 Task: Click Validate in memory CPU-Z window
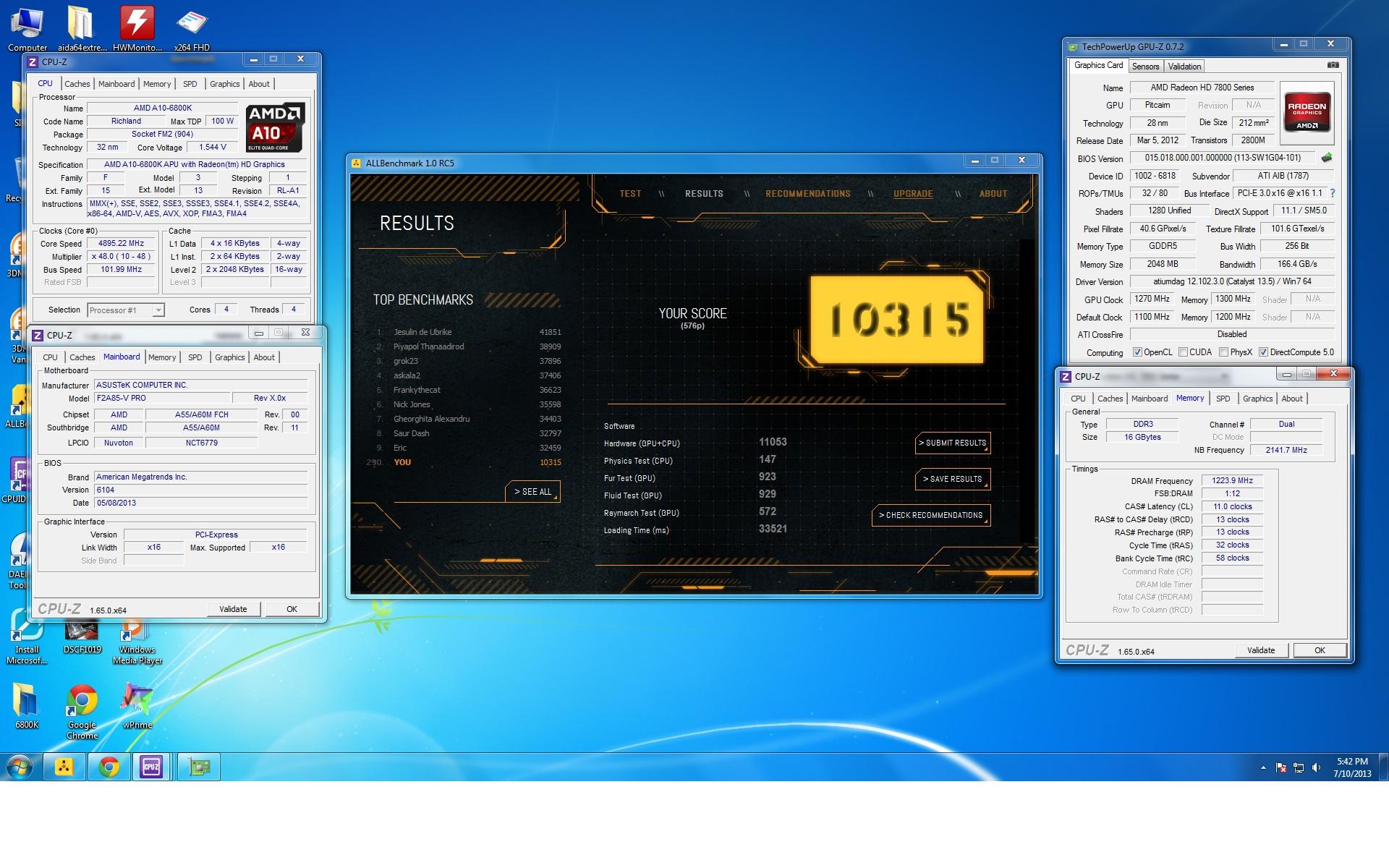tap(1261, 650)
